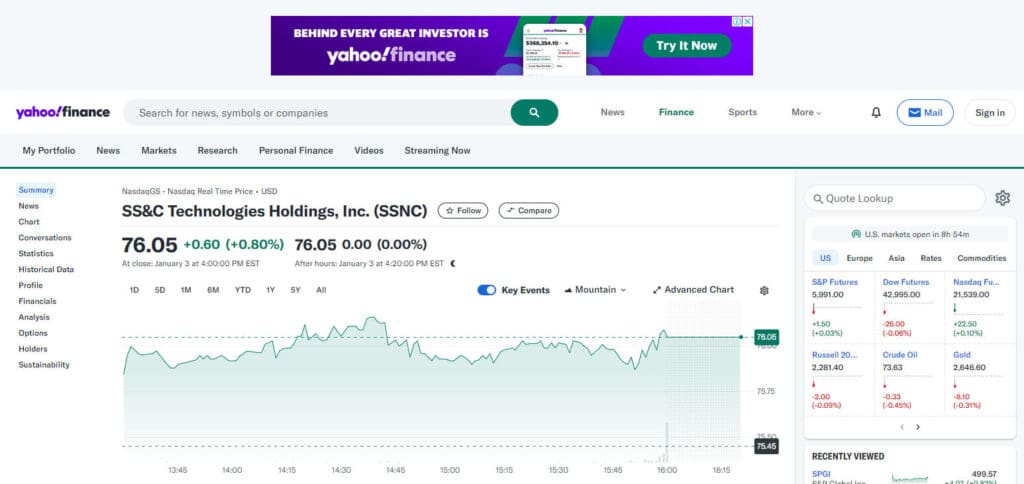1024x484 pixels.
Task: Open Analysis in left sidebar
Action: coord(34,317)
